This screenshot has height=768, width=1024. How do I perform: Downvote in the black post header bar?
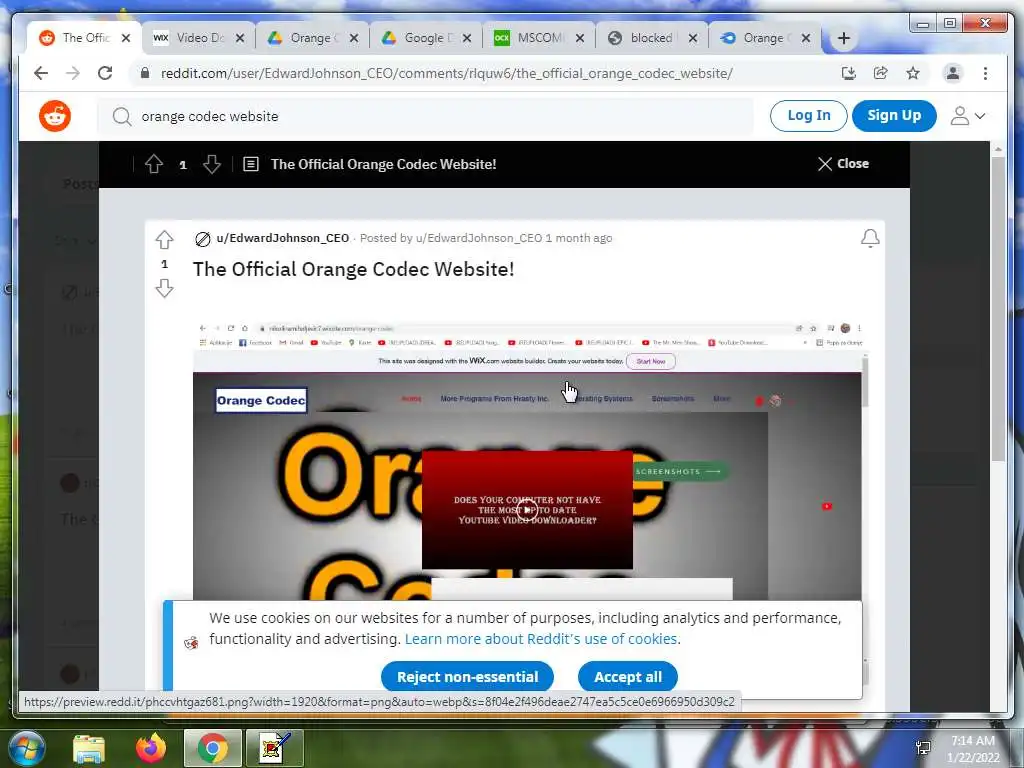coord(212,164)
